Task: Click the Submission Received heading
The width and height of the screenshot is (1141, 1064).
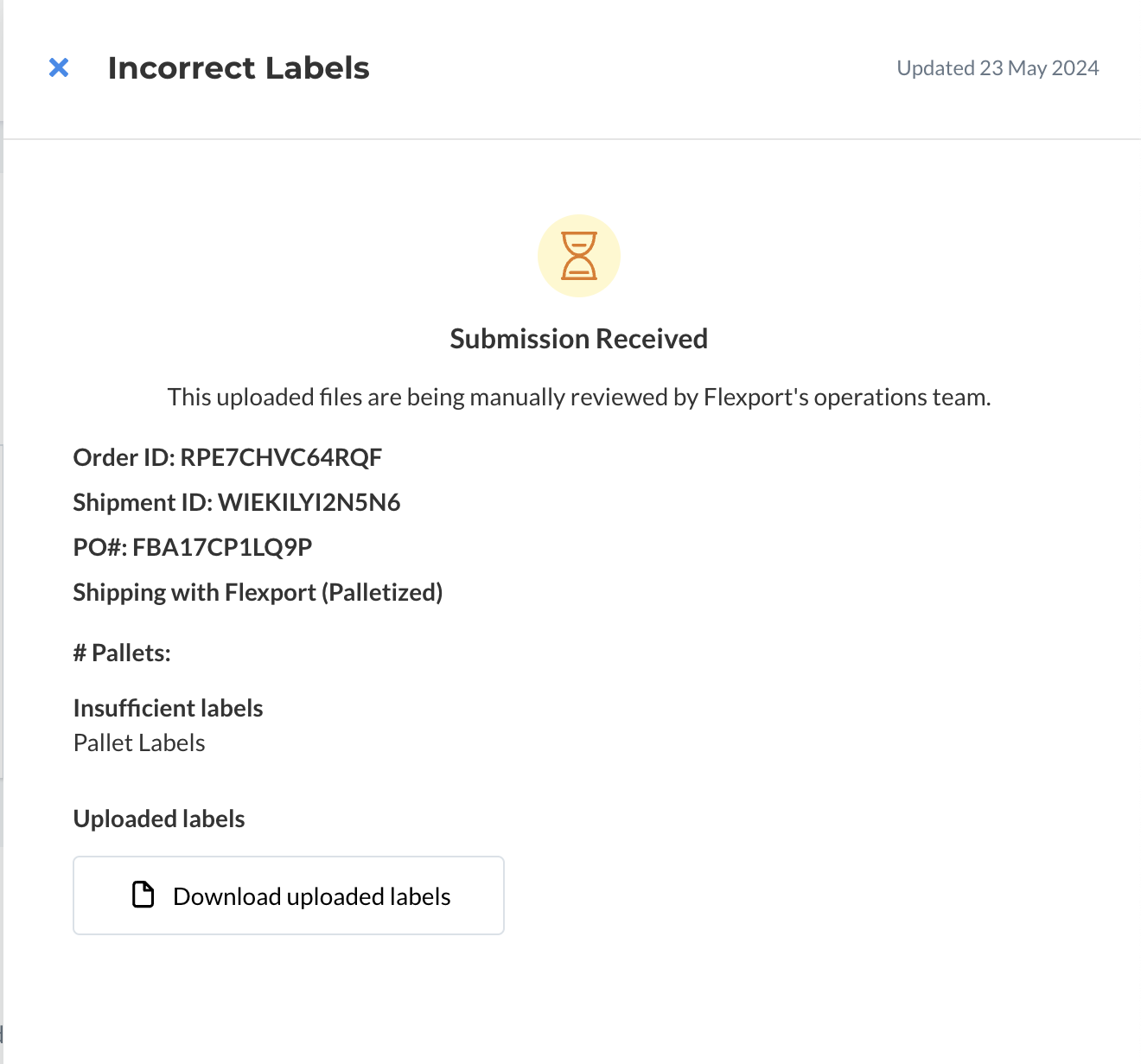Action: (x=579, y=339)
